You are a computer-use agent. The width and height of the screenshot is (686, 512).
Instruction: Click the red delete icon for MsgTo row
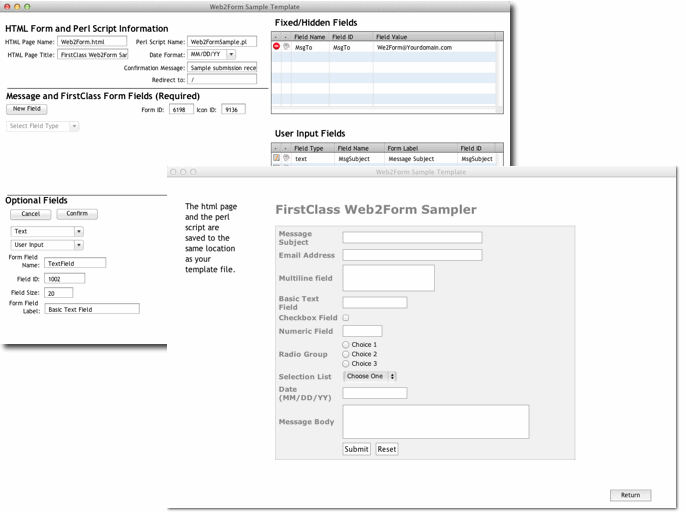277,47
